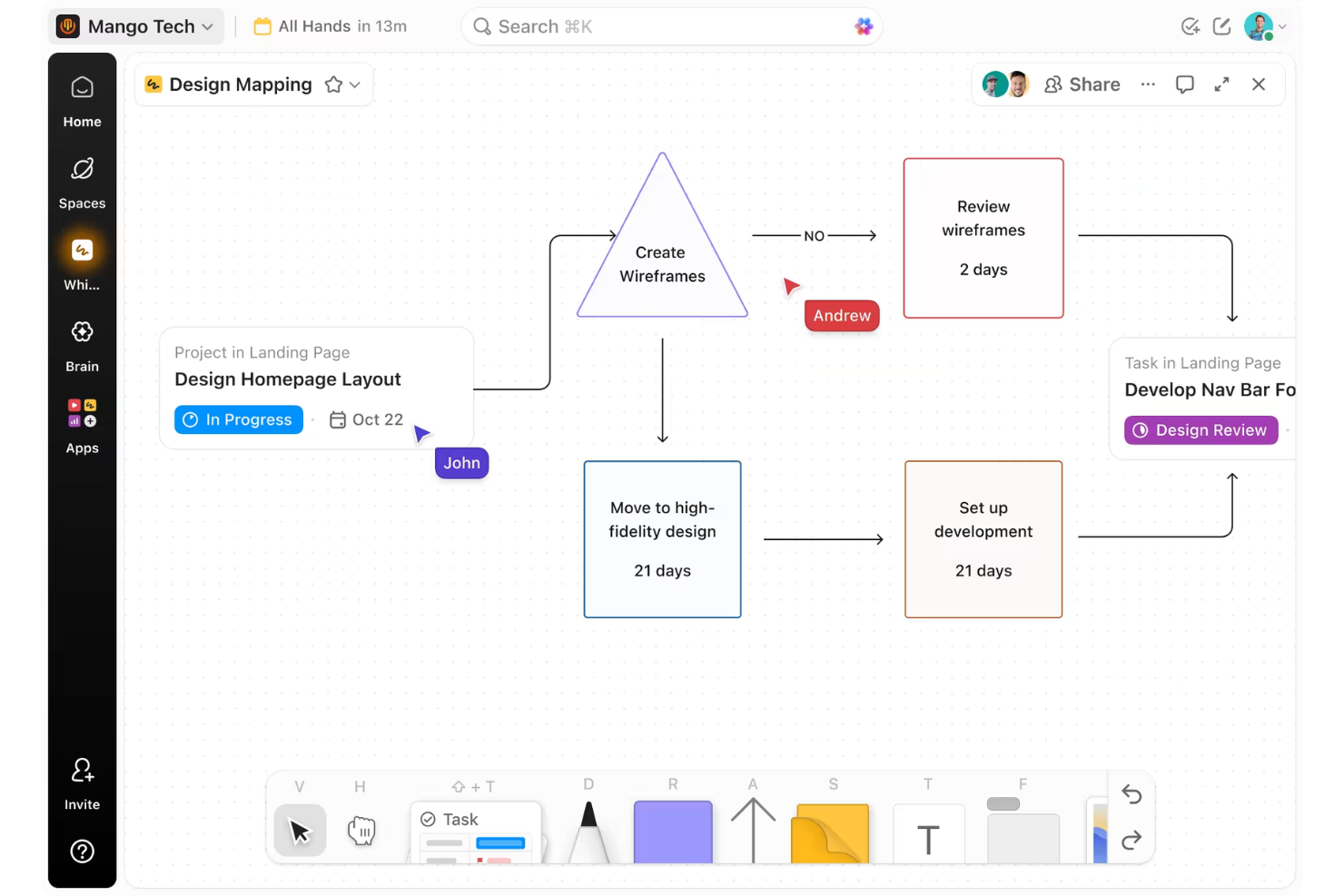This screenshot has width=1344, height=896.
Task: Select the arrow connector tool
Action: pyautogui.click(x=753, y=830)
